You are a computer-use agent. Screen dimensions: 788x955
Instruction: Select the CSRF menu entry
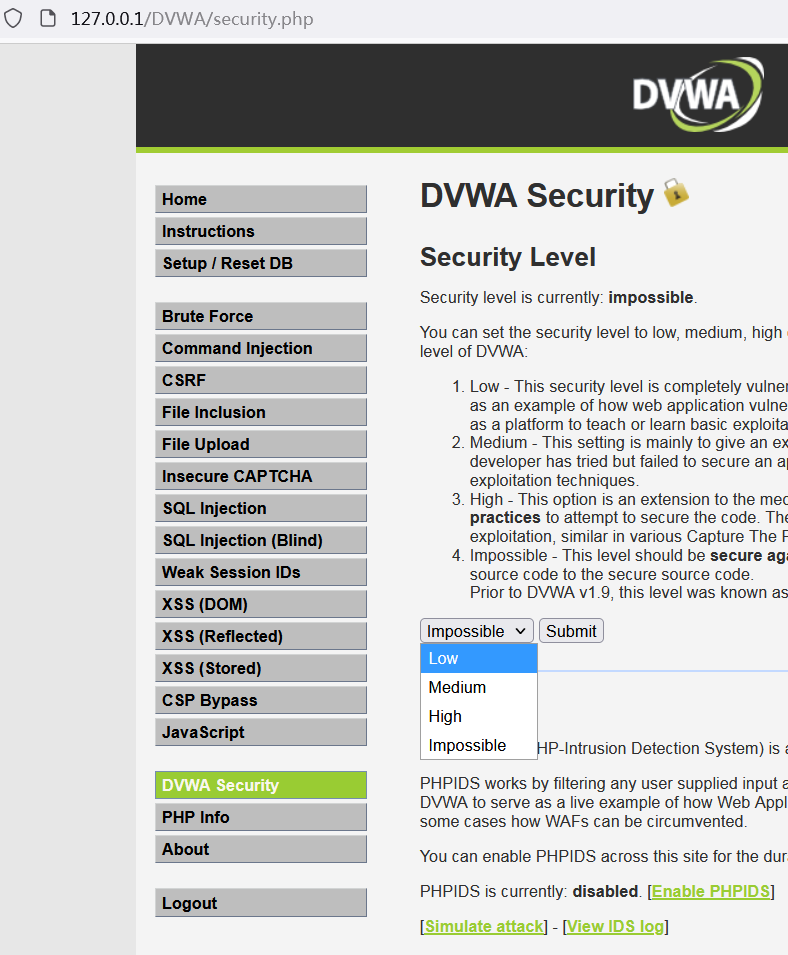[x=261, y=380]
